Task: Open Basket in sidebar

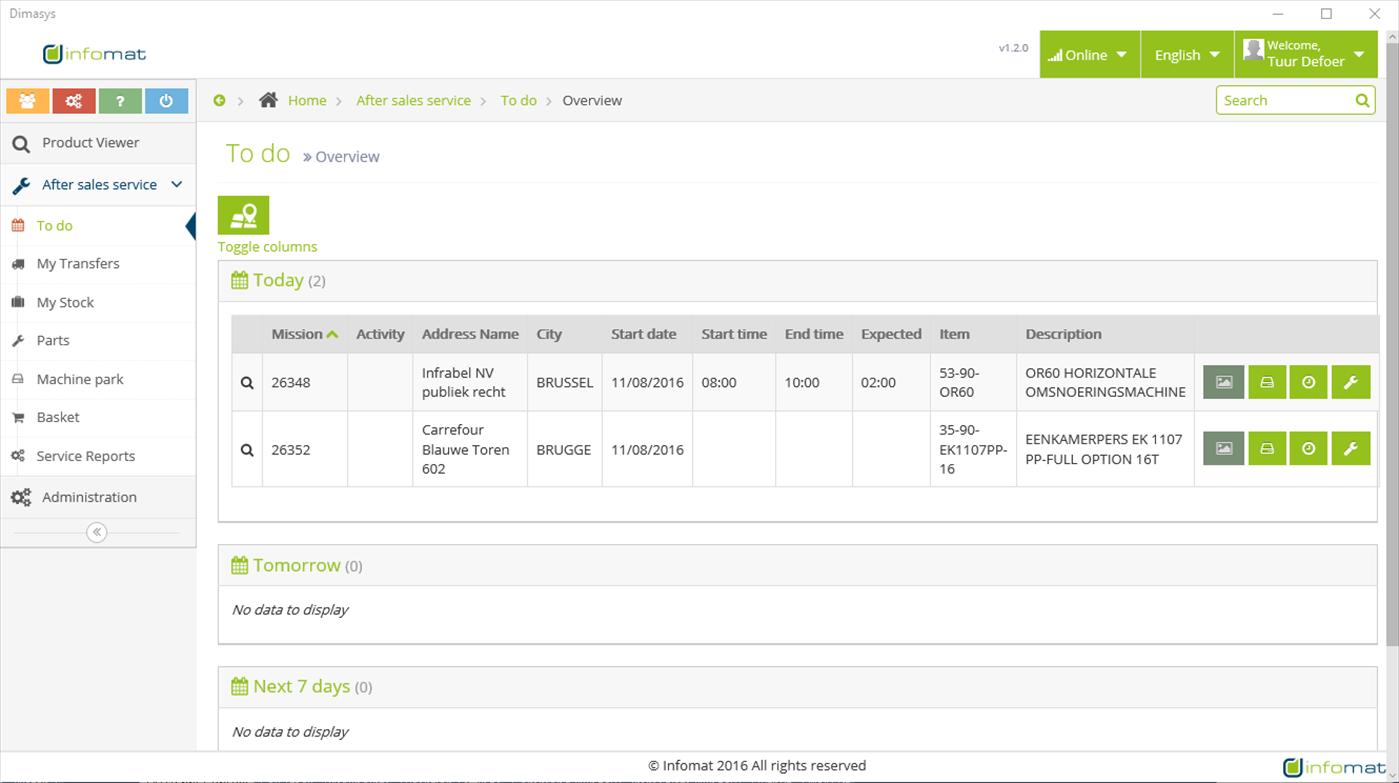Action: pyautogui.click(x=98, y=417)
